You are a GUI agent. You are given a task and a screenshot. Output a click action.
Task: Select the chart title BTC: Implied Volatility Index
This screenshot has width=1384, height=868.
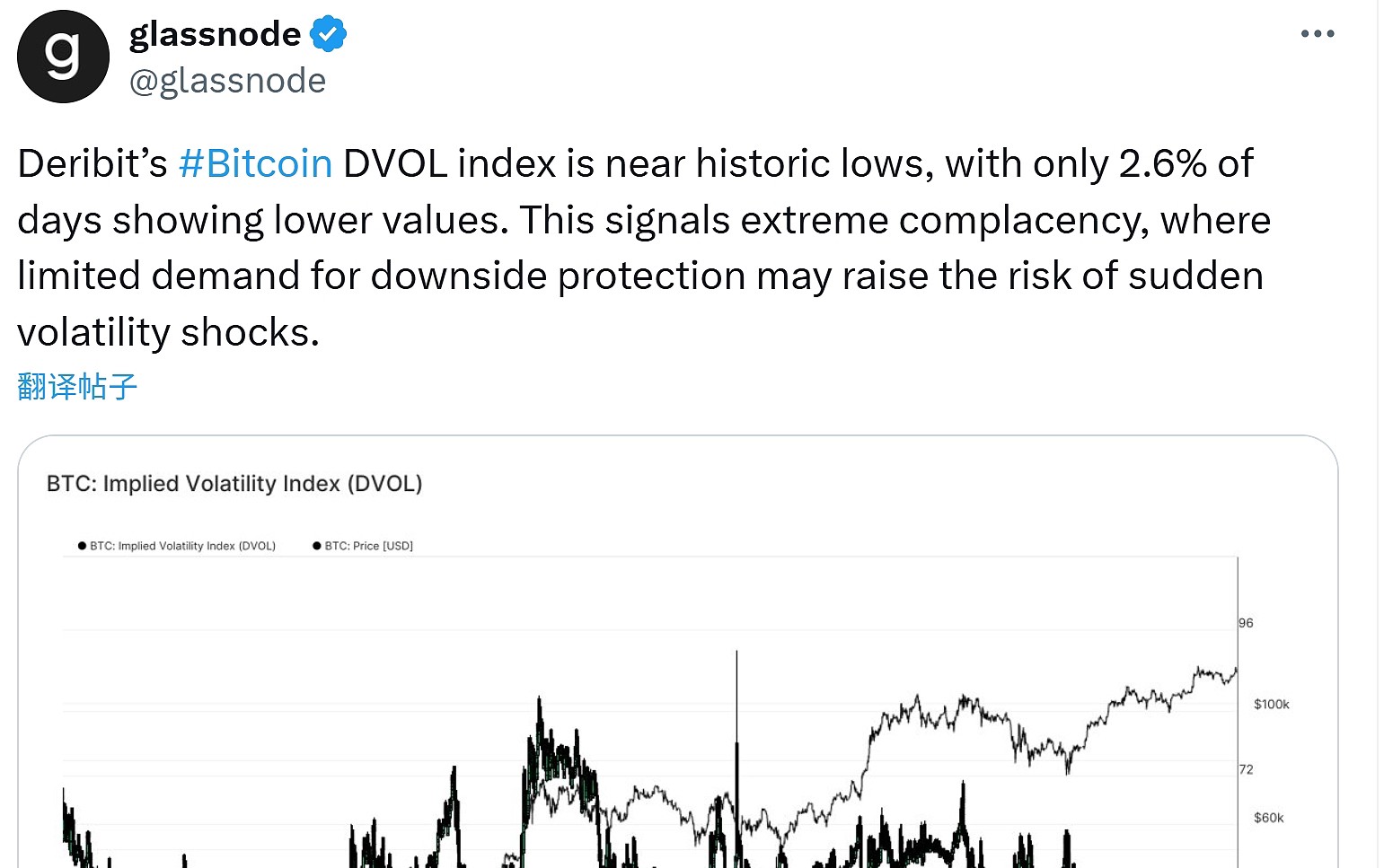pos(234,483)
